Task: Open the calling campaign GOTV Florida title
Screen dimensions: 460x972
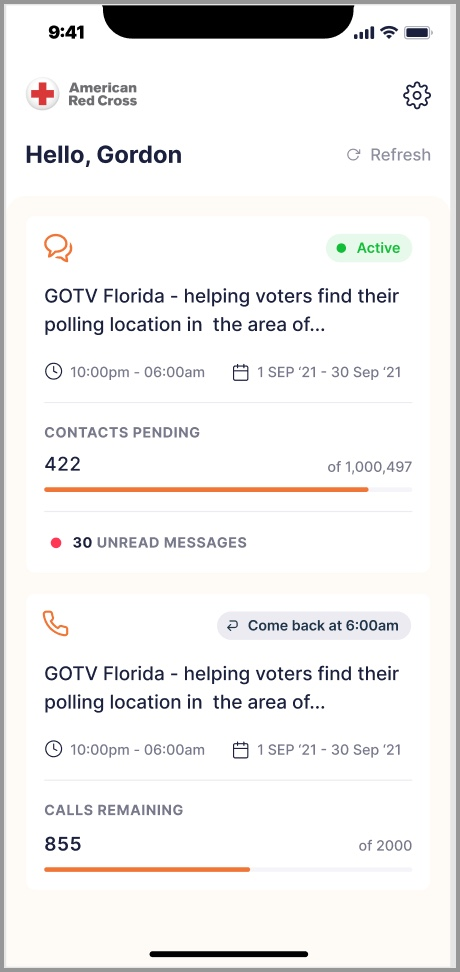Action: point(222,688)
